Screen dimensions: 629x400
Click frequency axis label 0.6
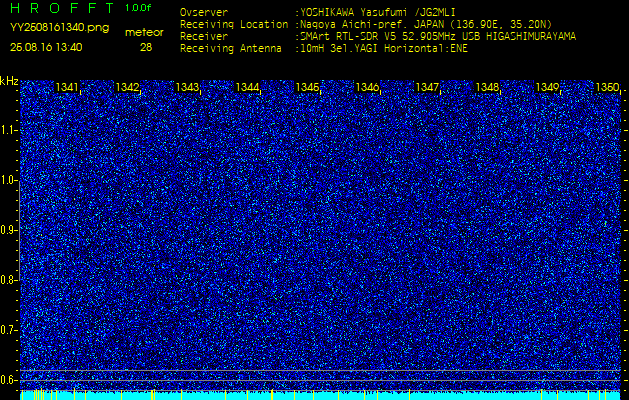(x=8, y=380)
